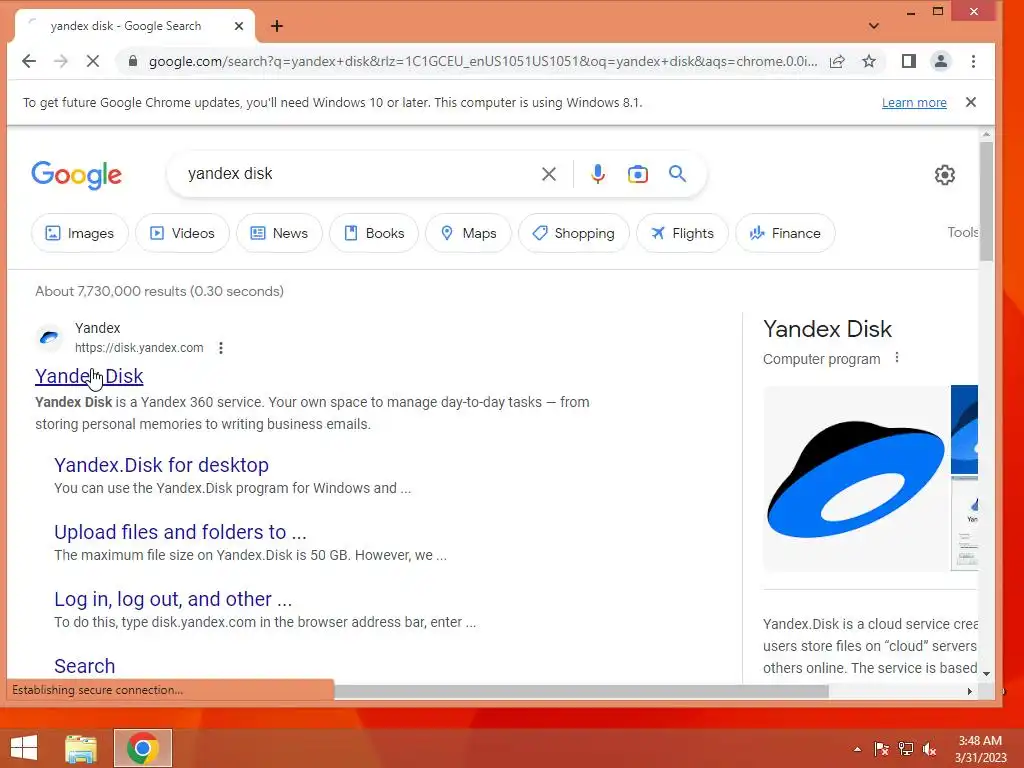This screenshot has height=768, width=1024.
Task: Open the Windows Start menu
Action: pos(24,748)
